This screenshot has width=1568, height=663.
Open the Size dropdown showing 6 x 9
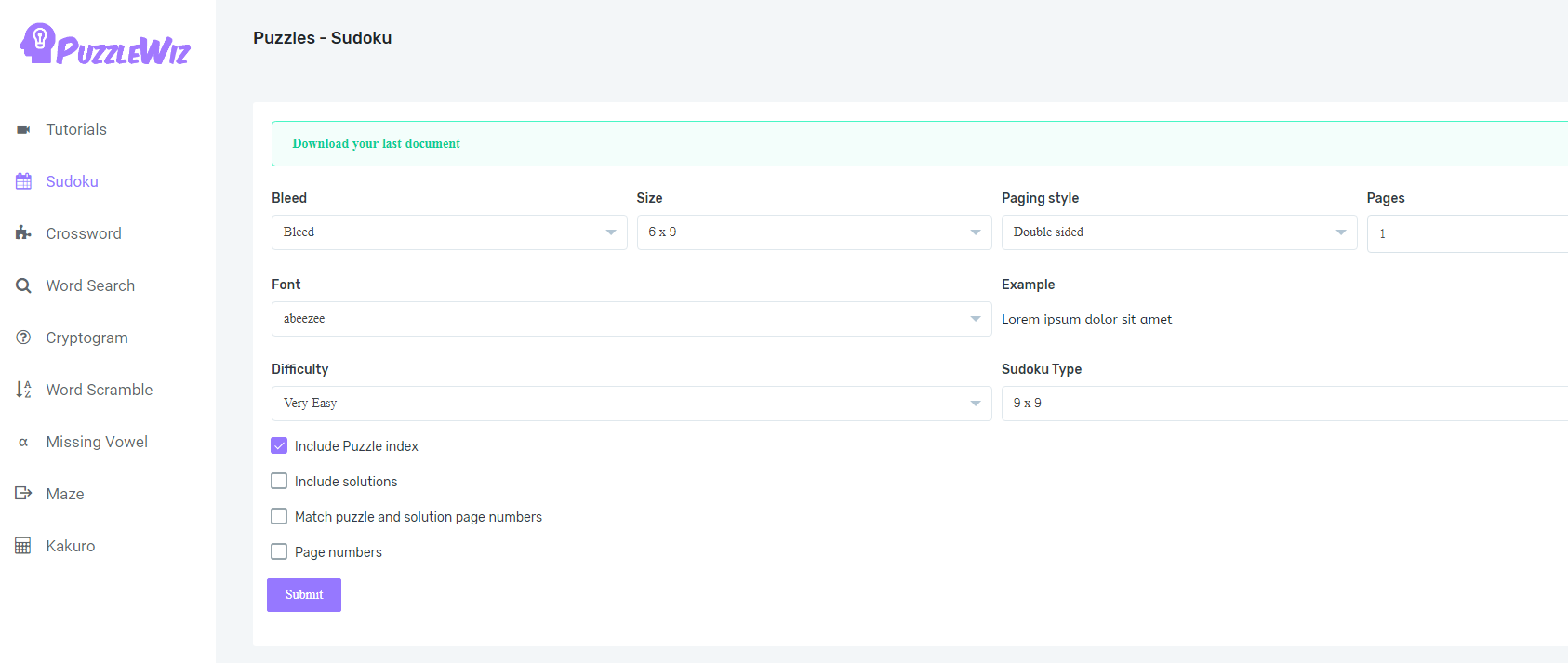[815, 232]
